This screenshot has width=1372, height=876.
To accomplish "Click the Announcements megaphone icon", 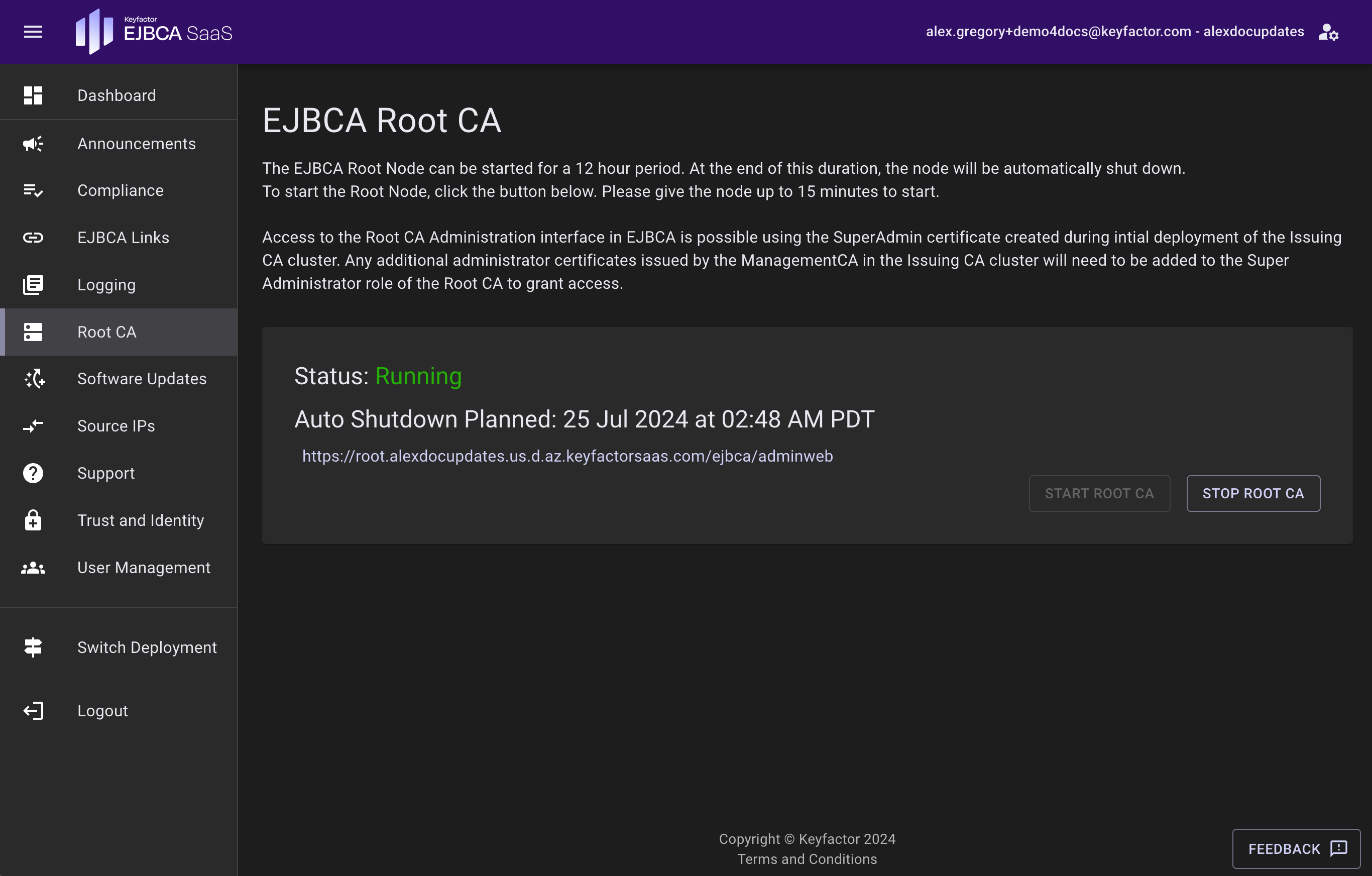I will 33,144.
